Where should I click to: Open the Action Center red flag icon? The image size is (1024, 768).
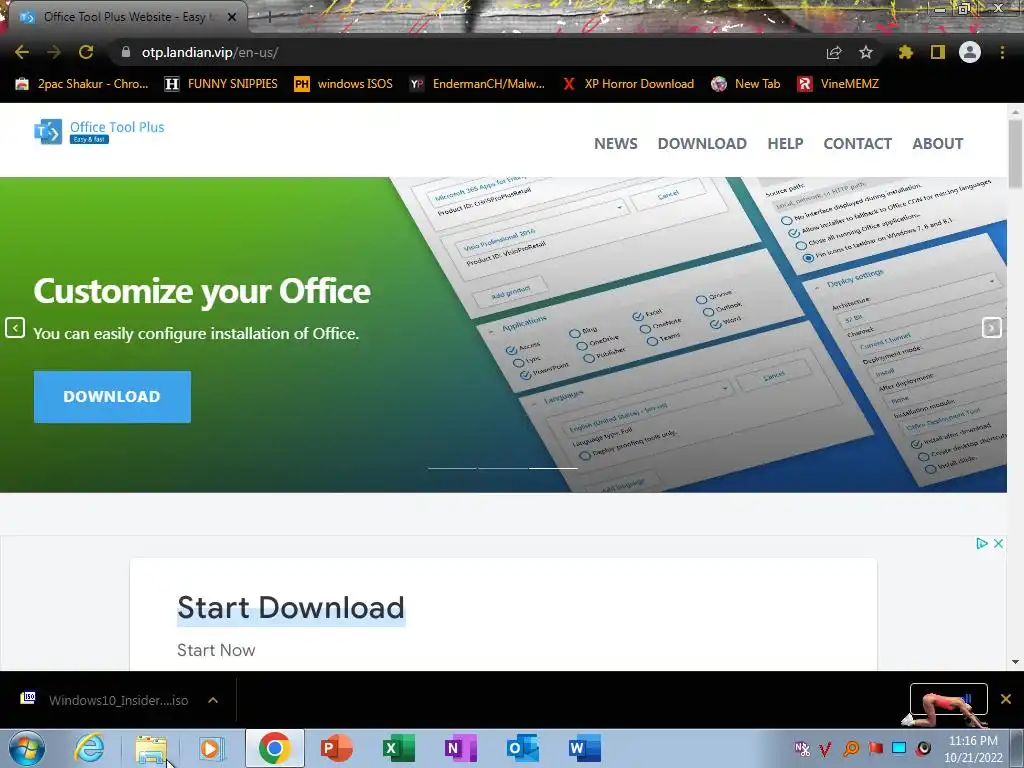coord(876,748)
